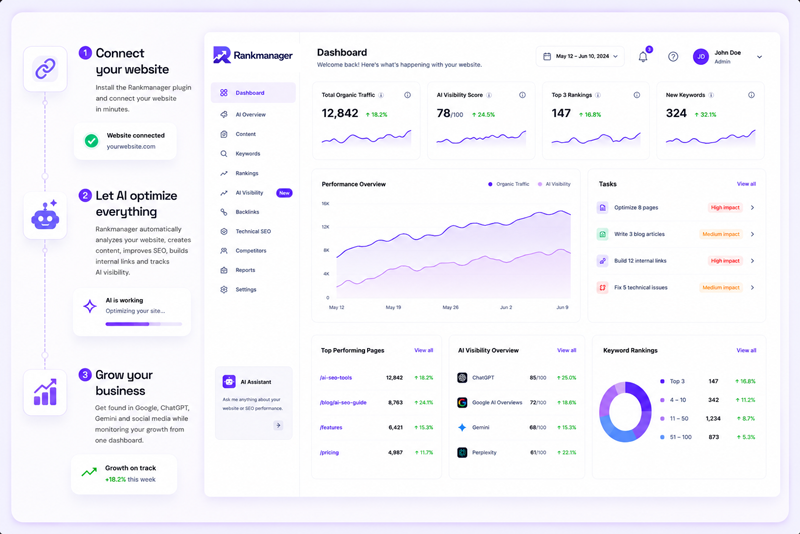Open info icon on Total Organic Traffic card

[x=407, y=95]
